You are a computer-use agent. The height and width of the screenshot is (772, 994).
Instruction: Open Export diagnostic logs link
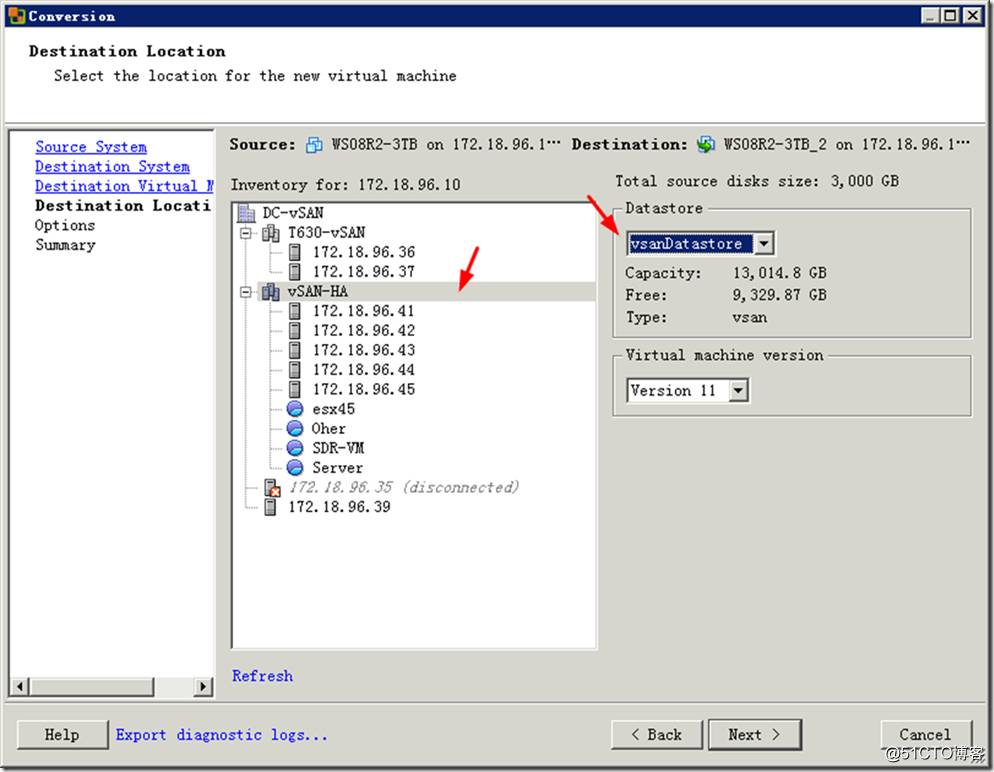(221, 735)
